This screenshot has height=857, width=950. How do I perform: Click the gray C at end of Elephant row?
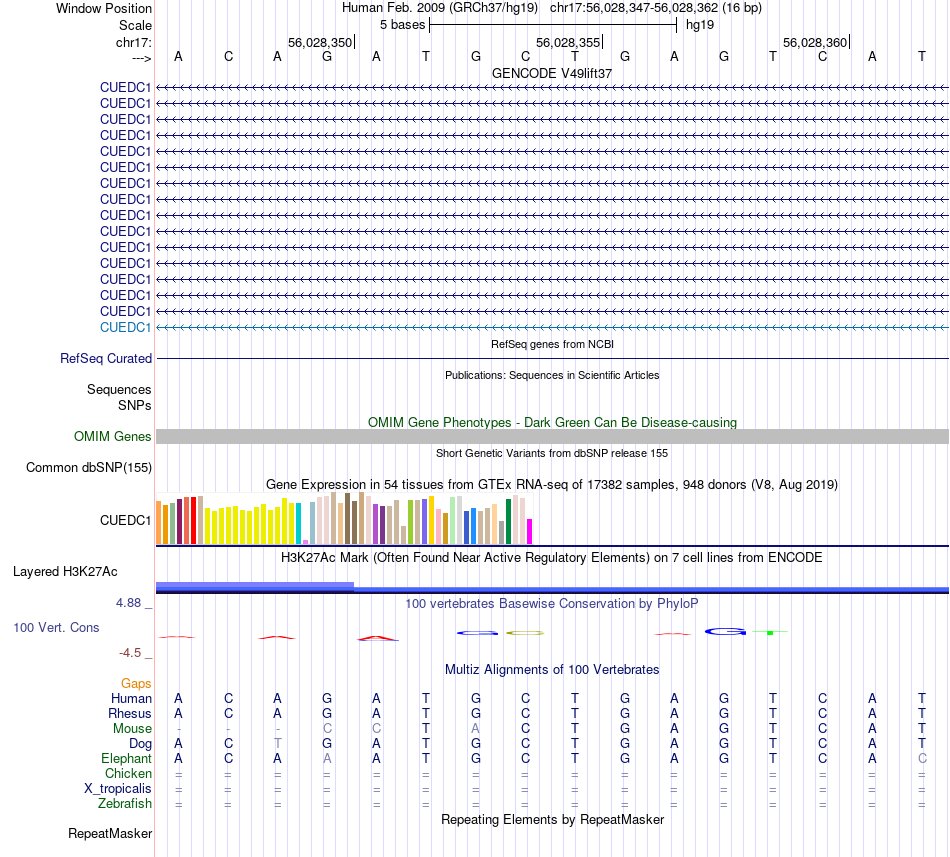coord(922,758)
